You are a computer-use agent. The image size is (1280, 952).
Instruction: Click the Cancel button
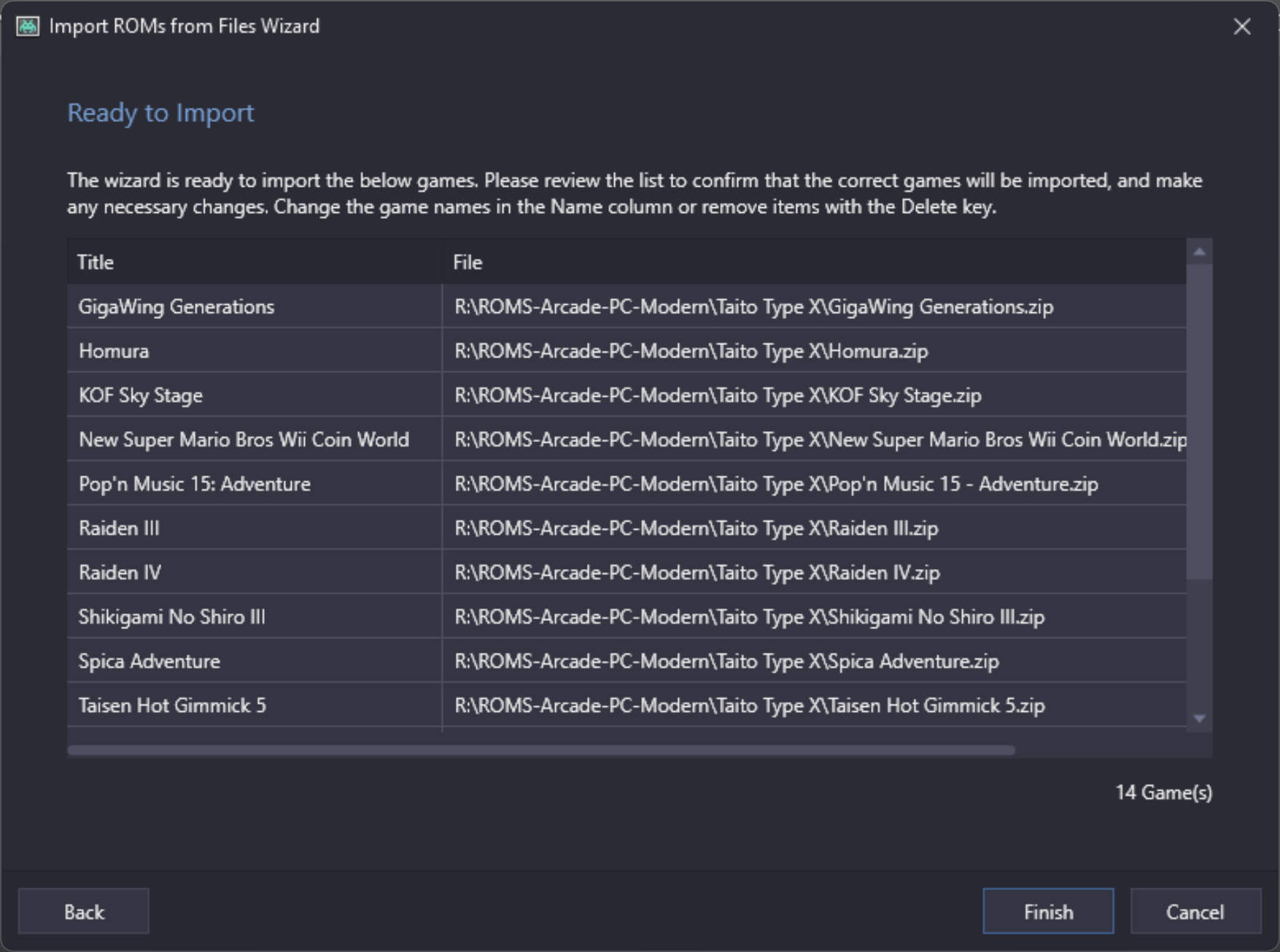pyautogui.click(x=1195, y=911)
